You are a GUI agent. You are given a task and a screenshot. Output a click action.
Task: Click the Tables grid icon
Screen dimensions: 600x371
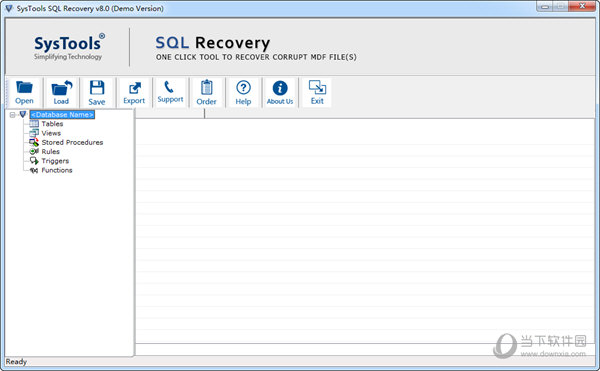[x=34, y=124]
